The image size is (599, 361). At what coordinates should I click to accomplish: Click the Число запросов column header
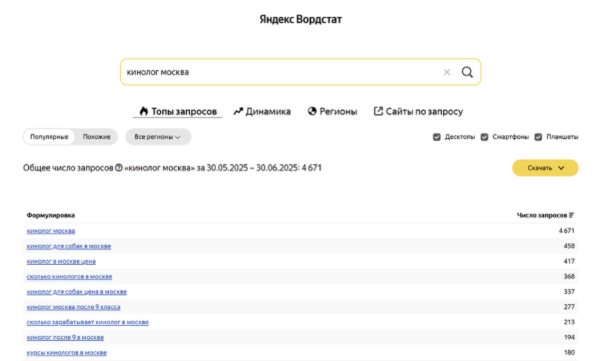point(542,215)
